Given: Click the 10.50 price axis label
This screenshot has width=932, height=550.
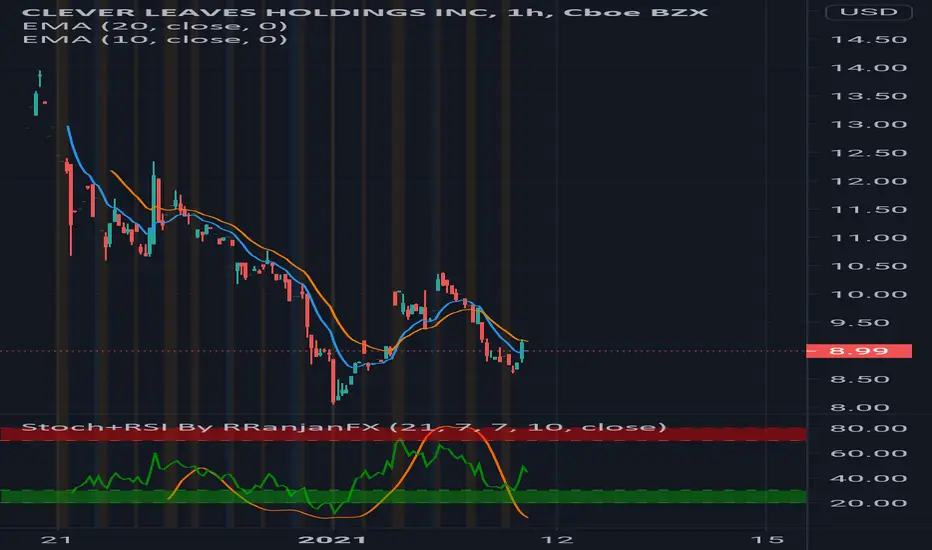Looking at the screenshot, I should [x=868, y=266].
